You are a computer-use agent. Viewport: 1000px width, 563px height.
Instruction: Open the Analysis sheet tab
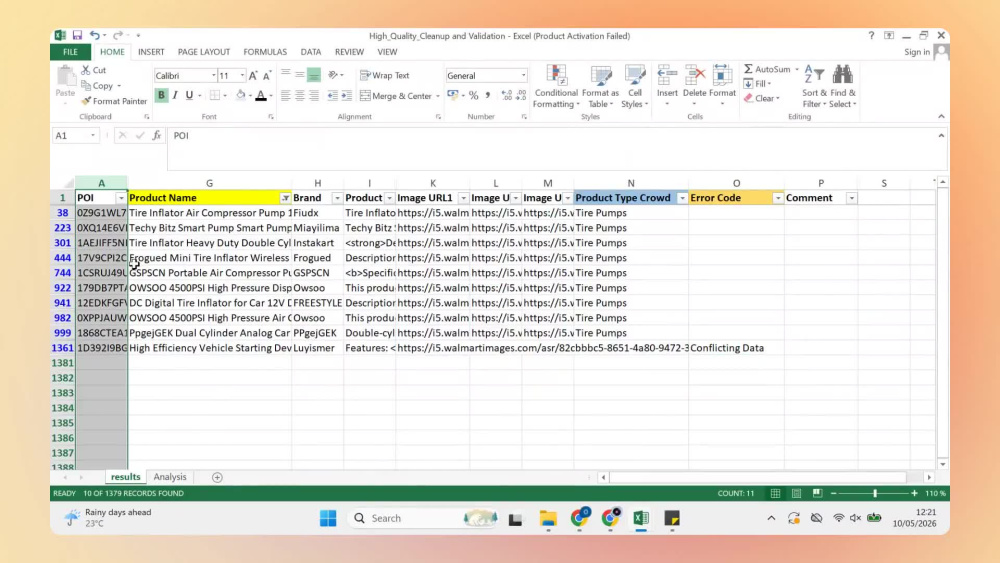[x=170, y=477]
